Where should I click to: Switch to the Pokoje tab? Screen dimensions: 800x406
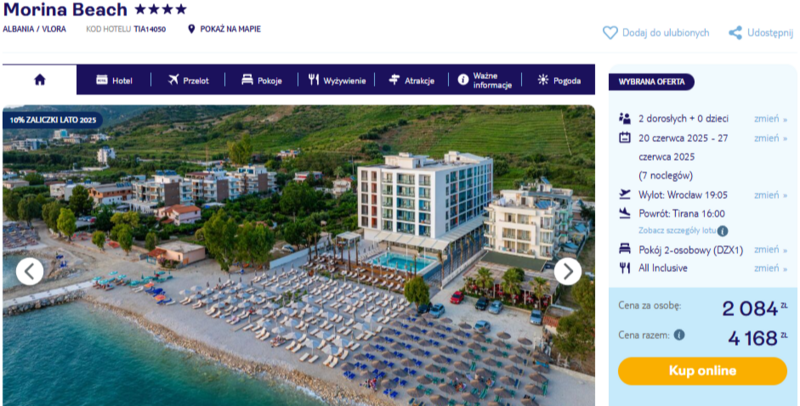pyautogui.click(x=262, y=80)
